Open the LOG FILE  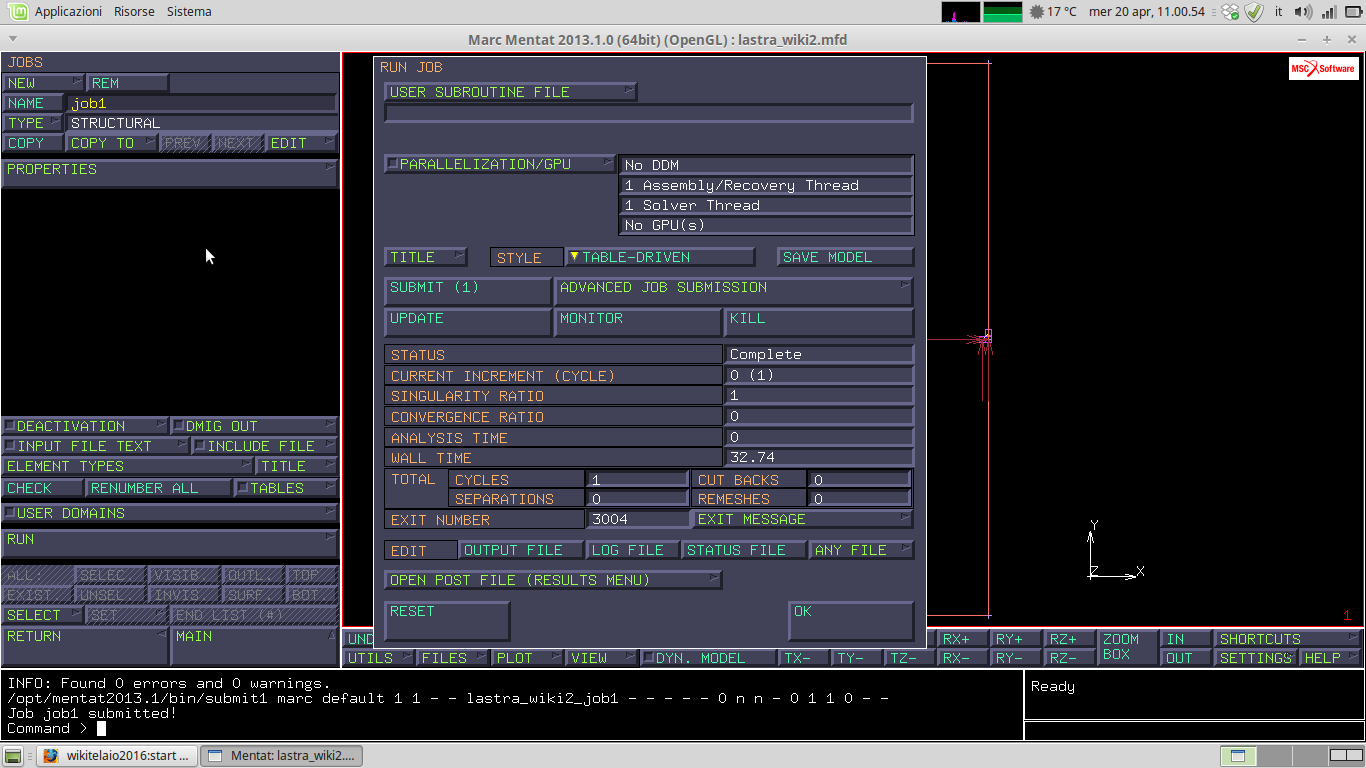[633, 550]
